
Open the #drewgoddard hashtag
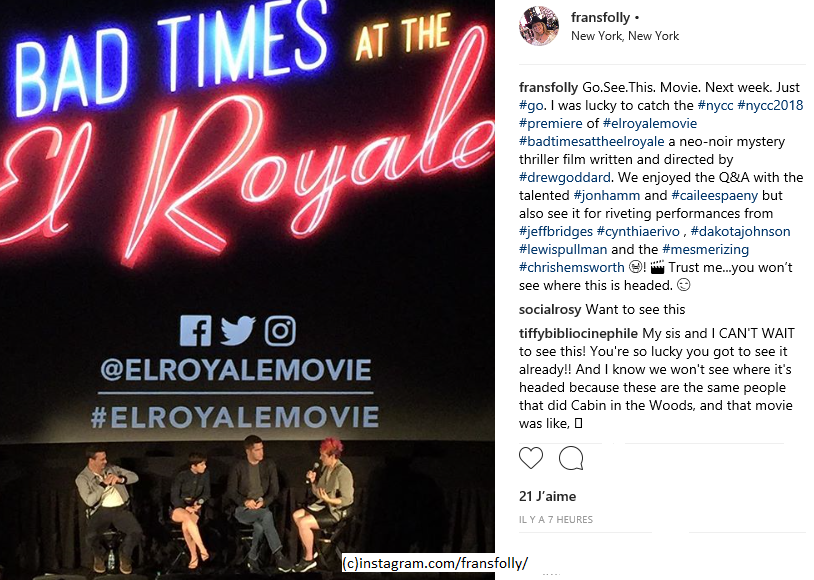coord(565,177)
